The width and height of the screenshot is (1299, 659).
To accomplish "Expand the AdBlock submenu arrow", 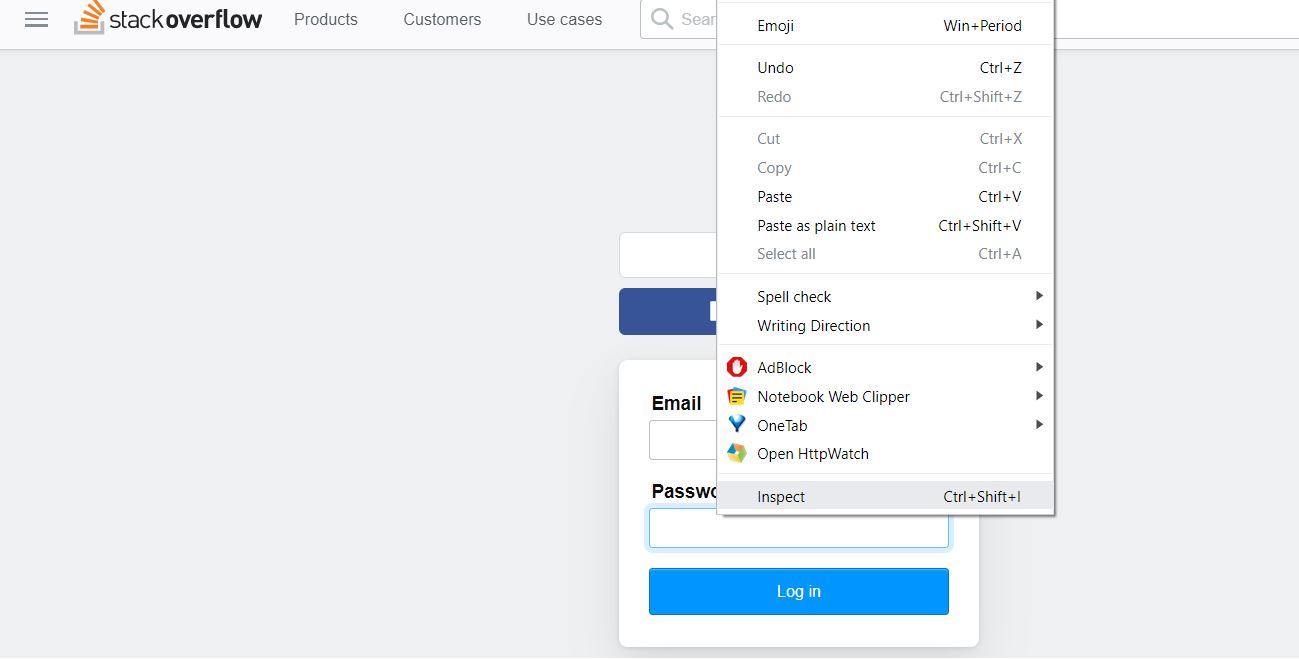I will tap(1039, 367).
